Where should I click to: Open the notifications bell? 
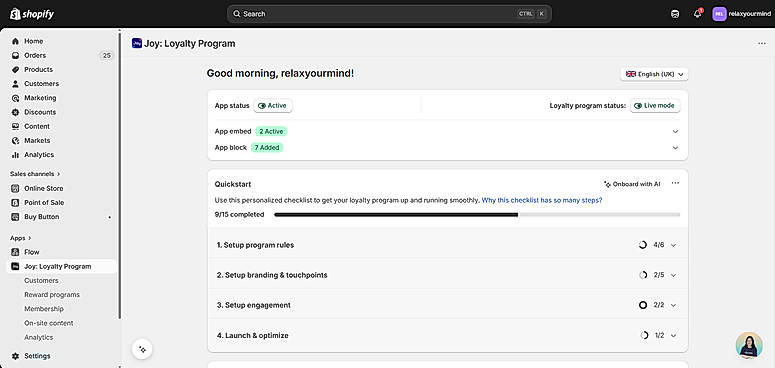pyautogui.click(x=697, y=14)
